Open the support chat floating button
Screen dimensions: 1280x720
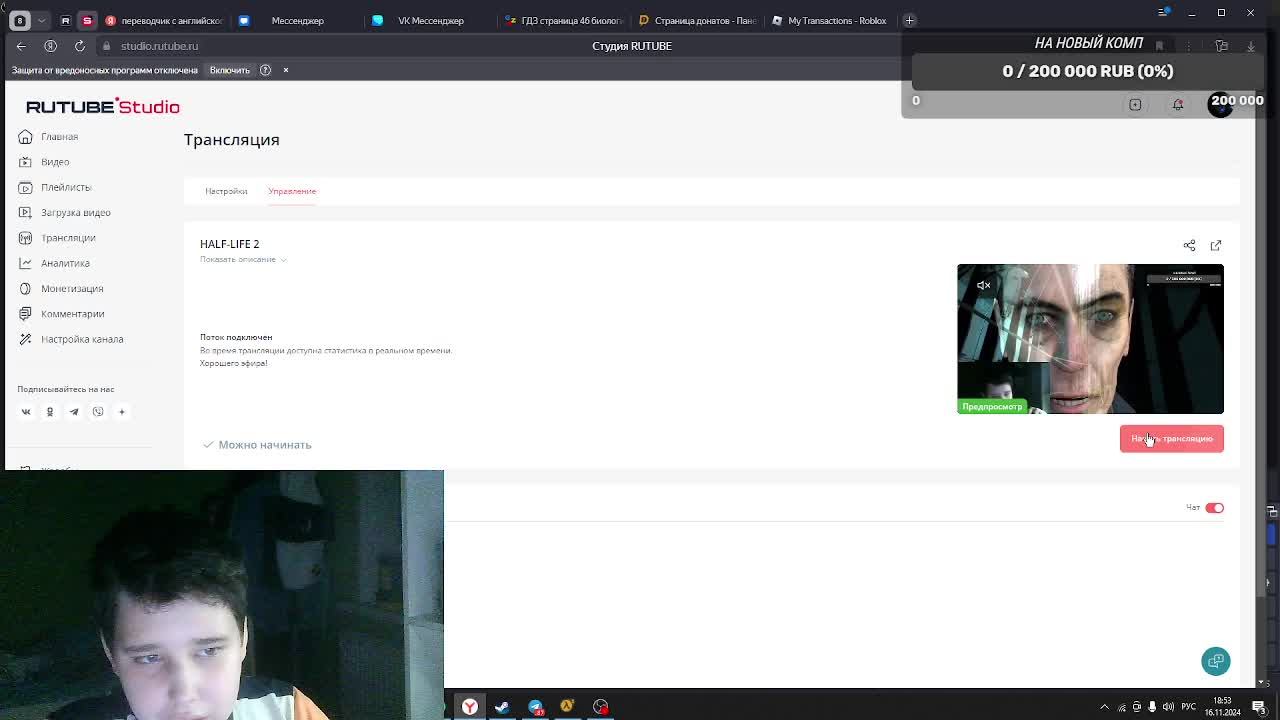point(1216,661)
